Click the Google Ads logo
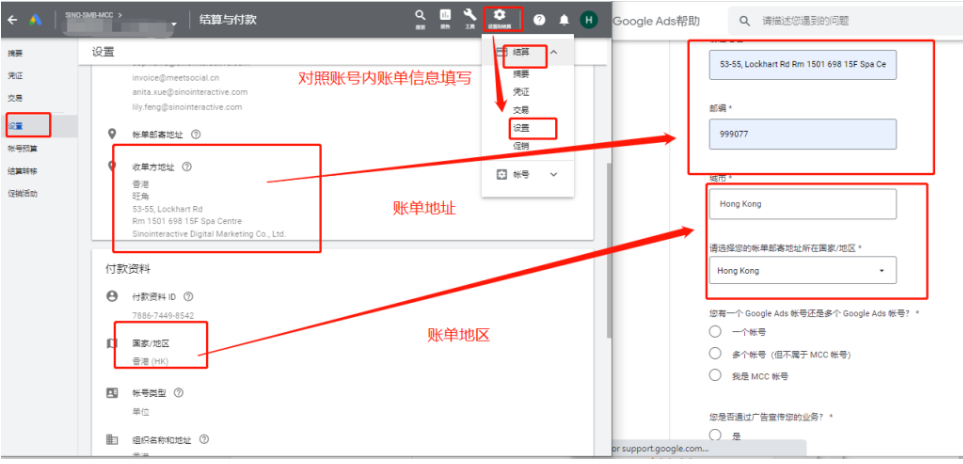The image size is (963, 464). 35,20
